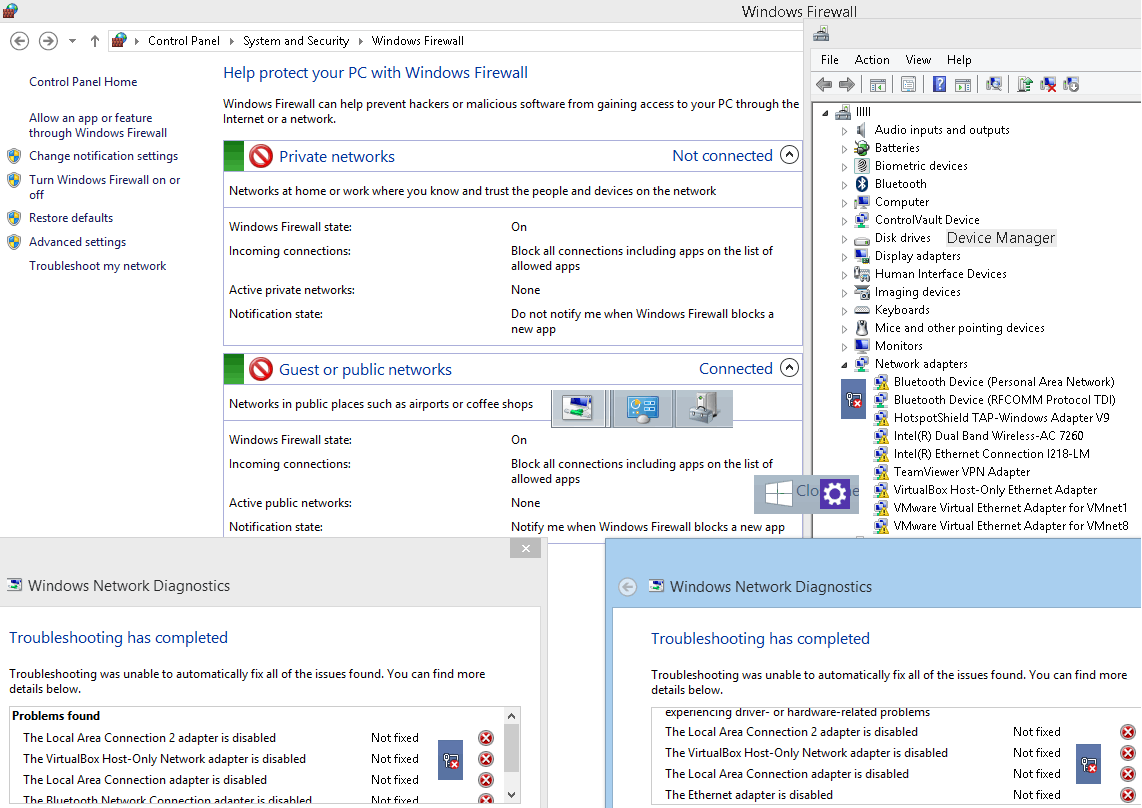Select VirtualBox Host-Only Ethernet Adapter
The height and width of the screenshot is (808, 1142).
point(995,490)
